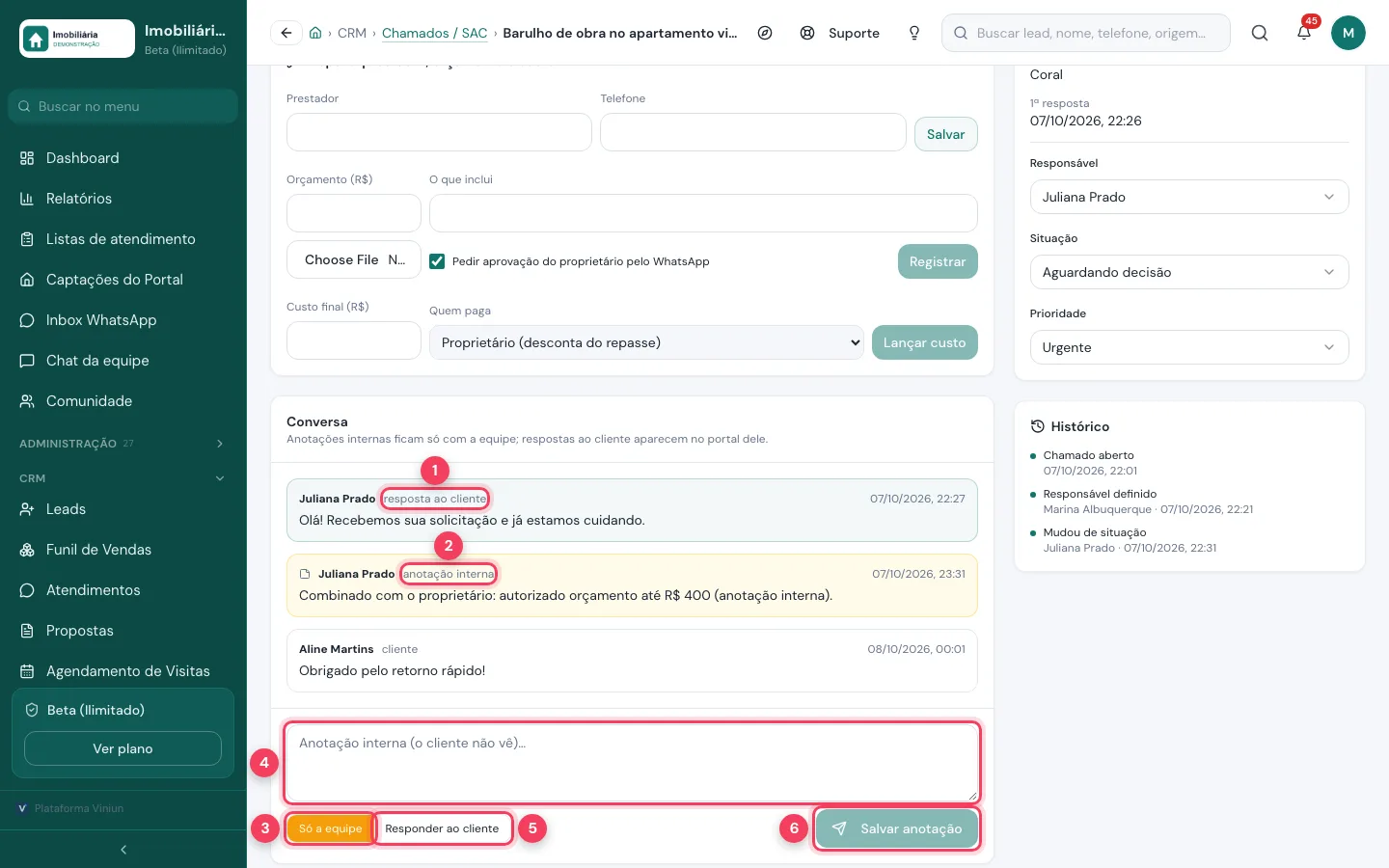Image resolution: width=1389 pixels, height=868 pixels.
Task: Click the back arrow button
Action: click(286, 33)
